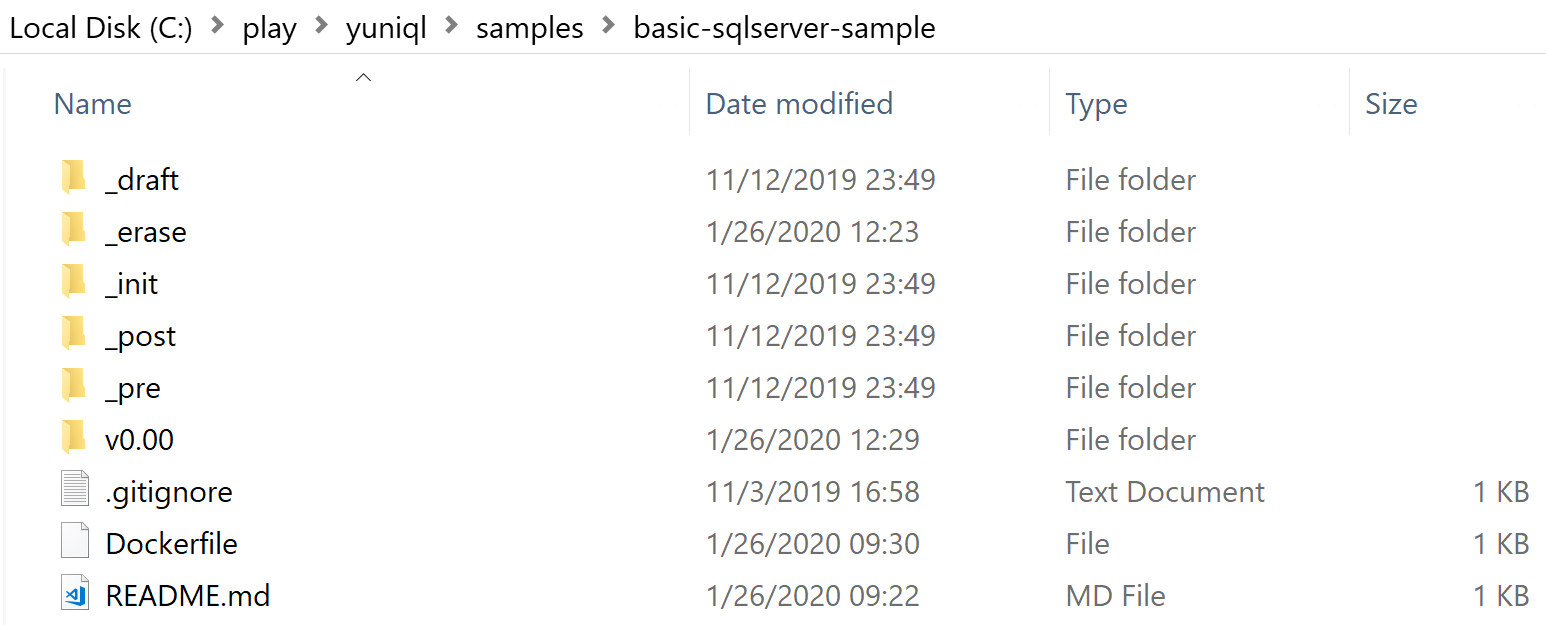Image resolution: width=1546 pixels, height=625 pixels.
Task: Select the Dockerfile blank file icon
Action: click(75, 543)
